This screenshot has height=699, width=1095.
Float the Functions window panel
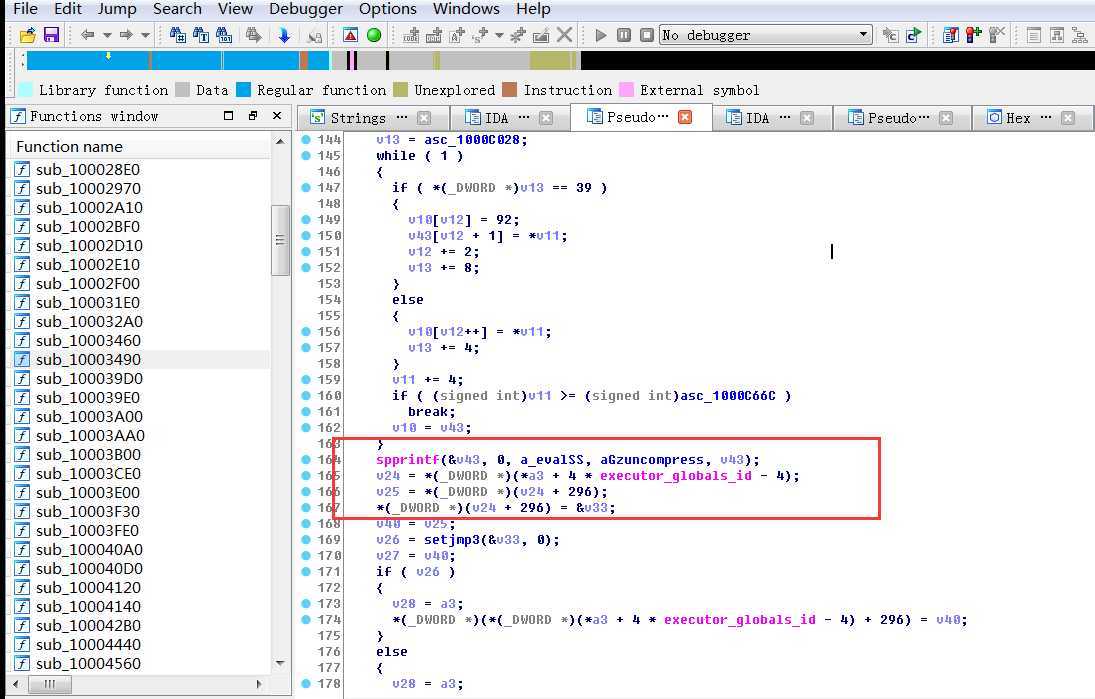[253, 116]
